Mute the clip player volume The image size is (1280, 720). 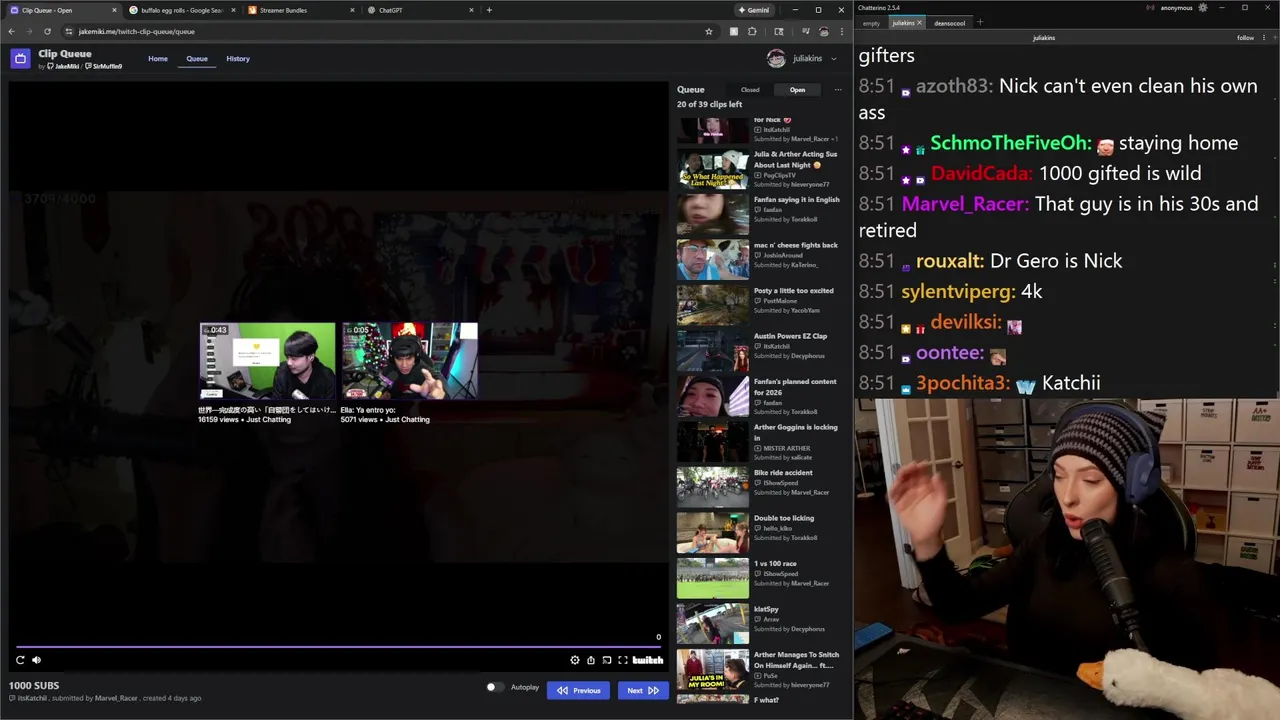tap(37, 660)
